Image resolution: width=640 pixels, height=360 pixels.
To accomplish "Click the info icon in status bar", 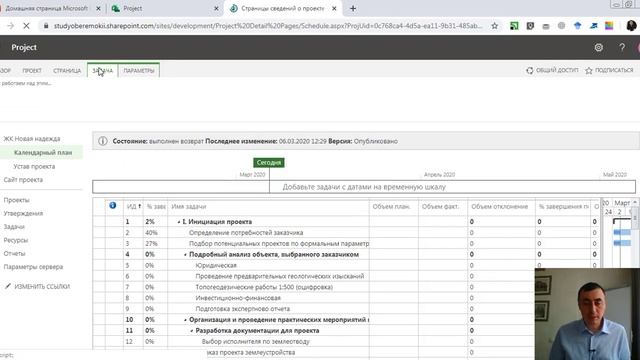I will tap(102, 141).
